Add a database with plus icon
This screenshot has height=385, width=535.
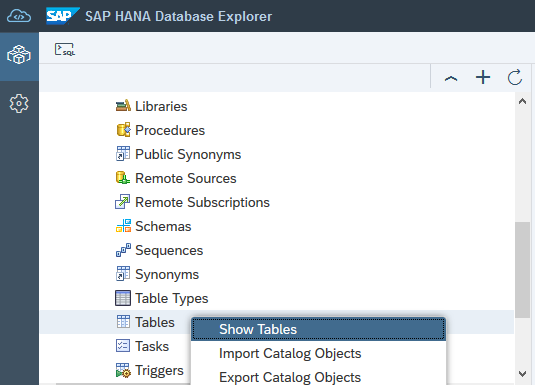483,77
